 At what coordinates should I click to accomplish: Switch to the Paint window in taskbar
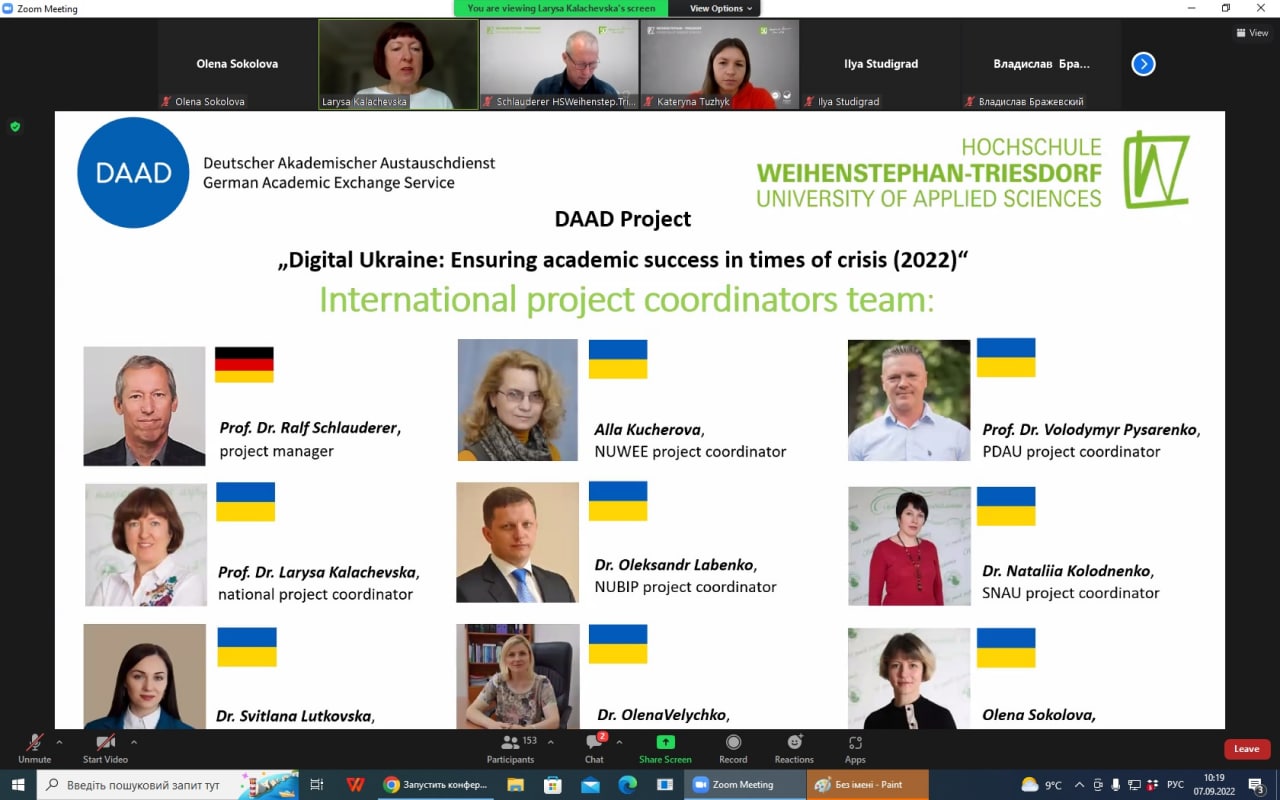(868, 785)
